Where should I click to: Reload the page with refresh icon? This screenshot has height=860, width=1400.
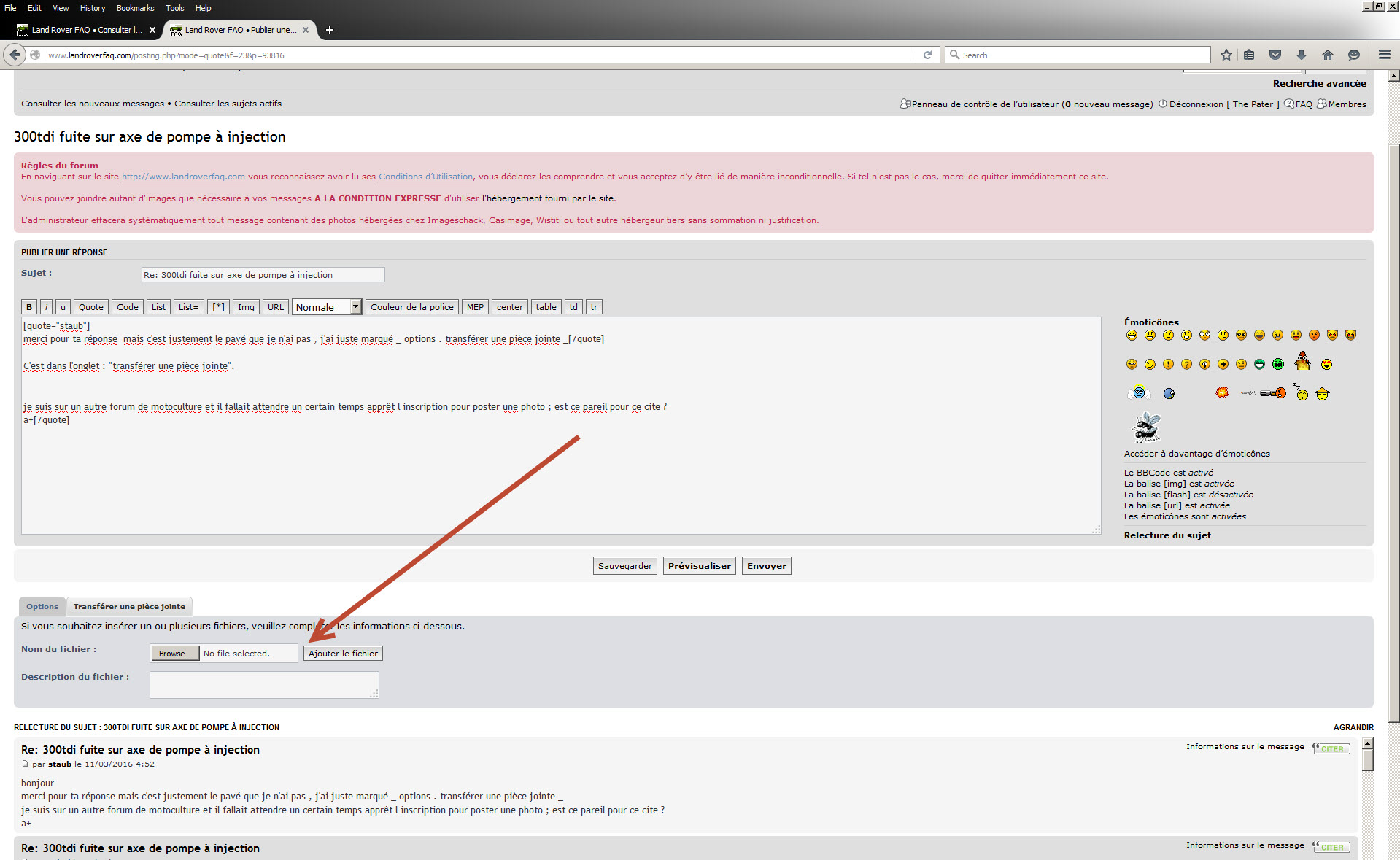coord(927,55)
